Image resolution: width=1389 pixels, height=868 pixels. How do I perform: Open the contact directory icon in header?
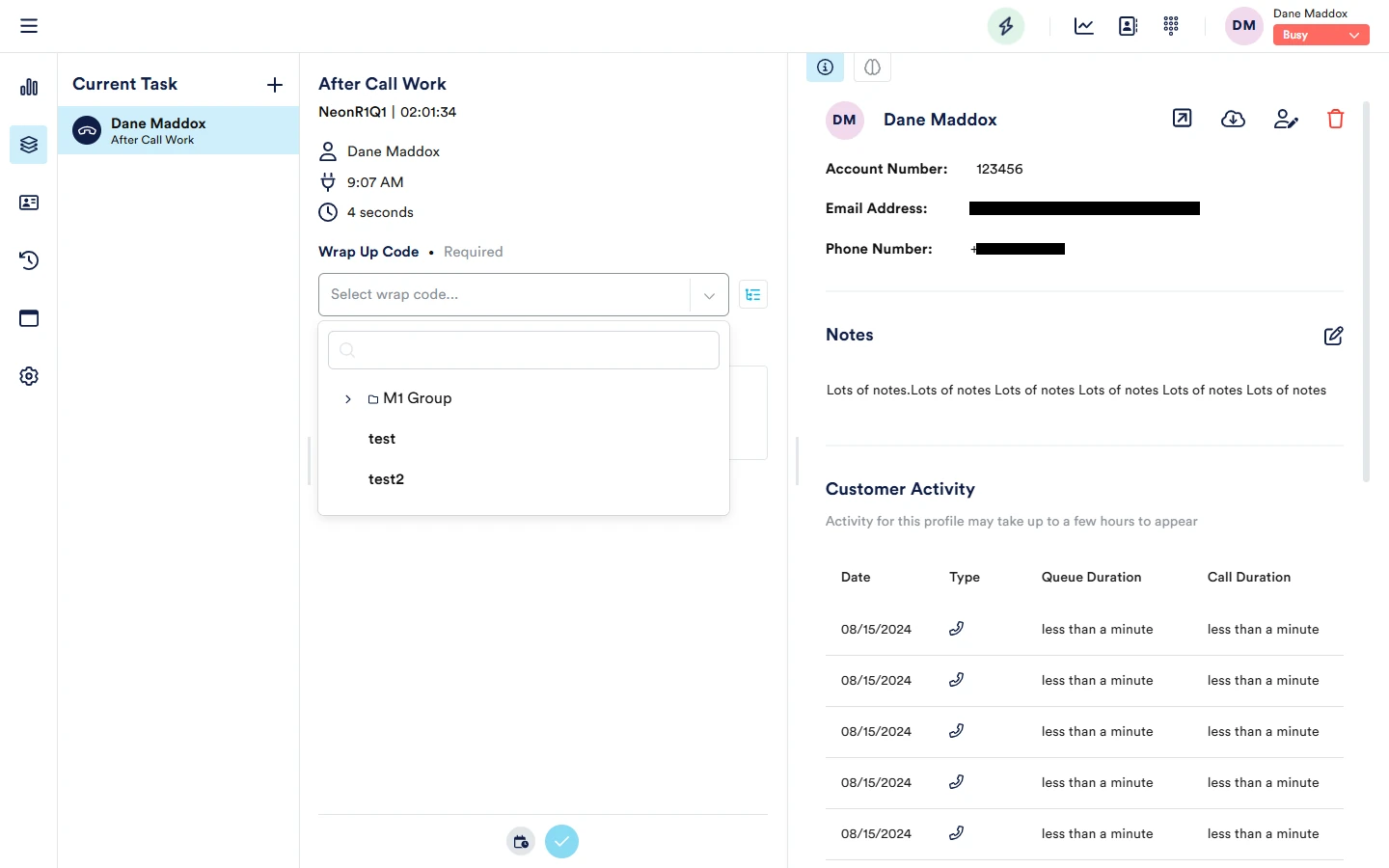tap(1128, 26)
